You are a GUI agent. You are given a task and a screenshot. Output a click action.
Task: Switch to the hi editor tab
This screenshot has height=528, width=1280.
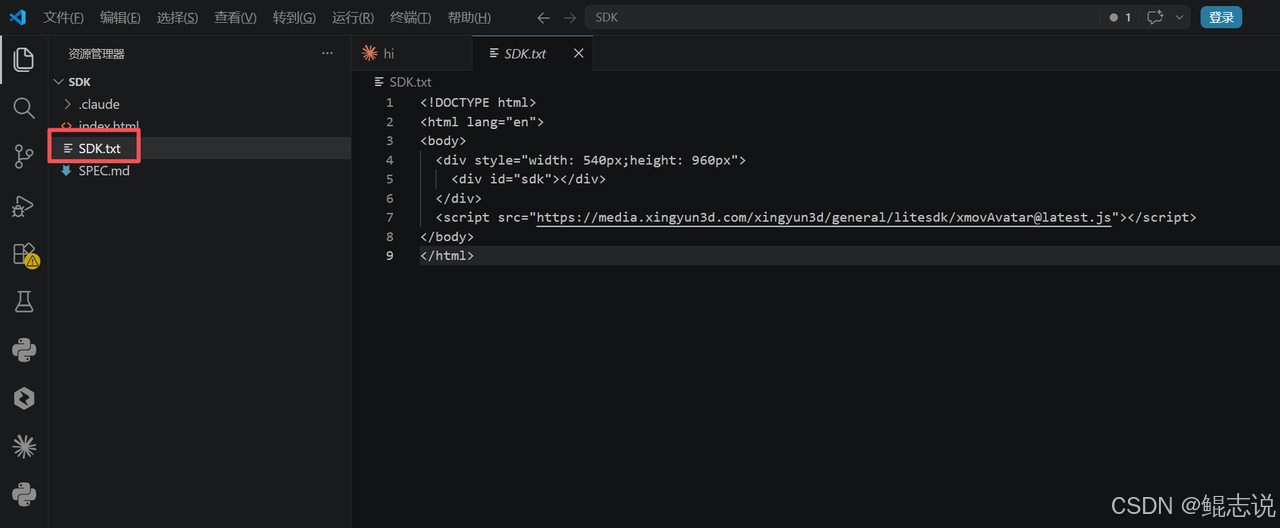[411, 53]
